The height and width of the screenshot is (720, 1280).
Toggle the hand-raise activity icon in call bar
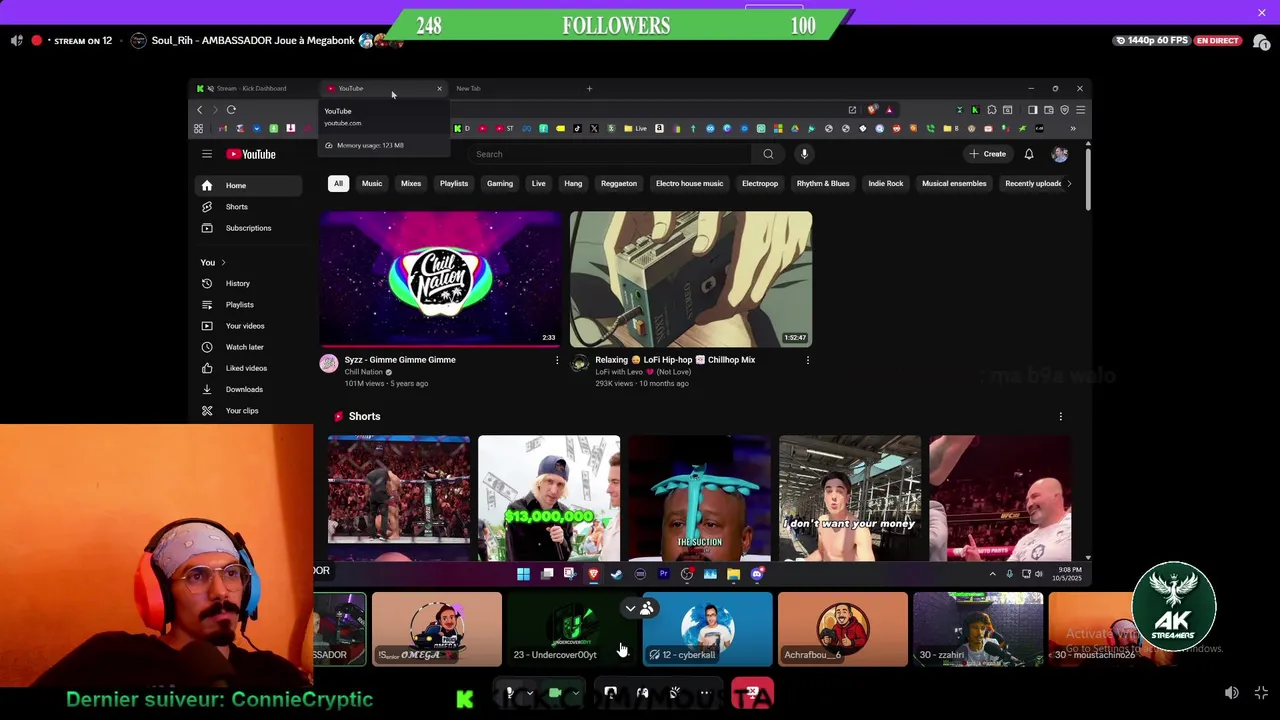[675, 693]
